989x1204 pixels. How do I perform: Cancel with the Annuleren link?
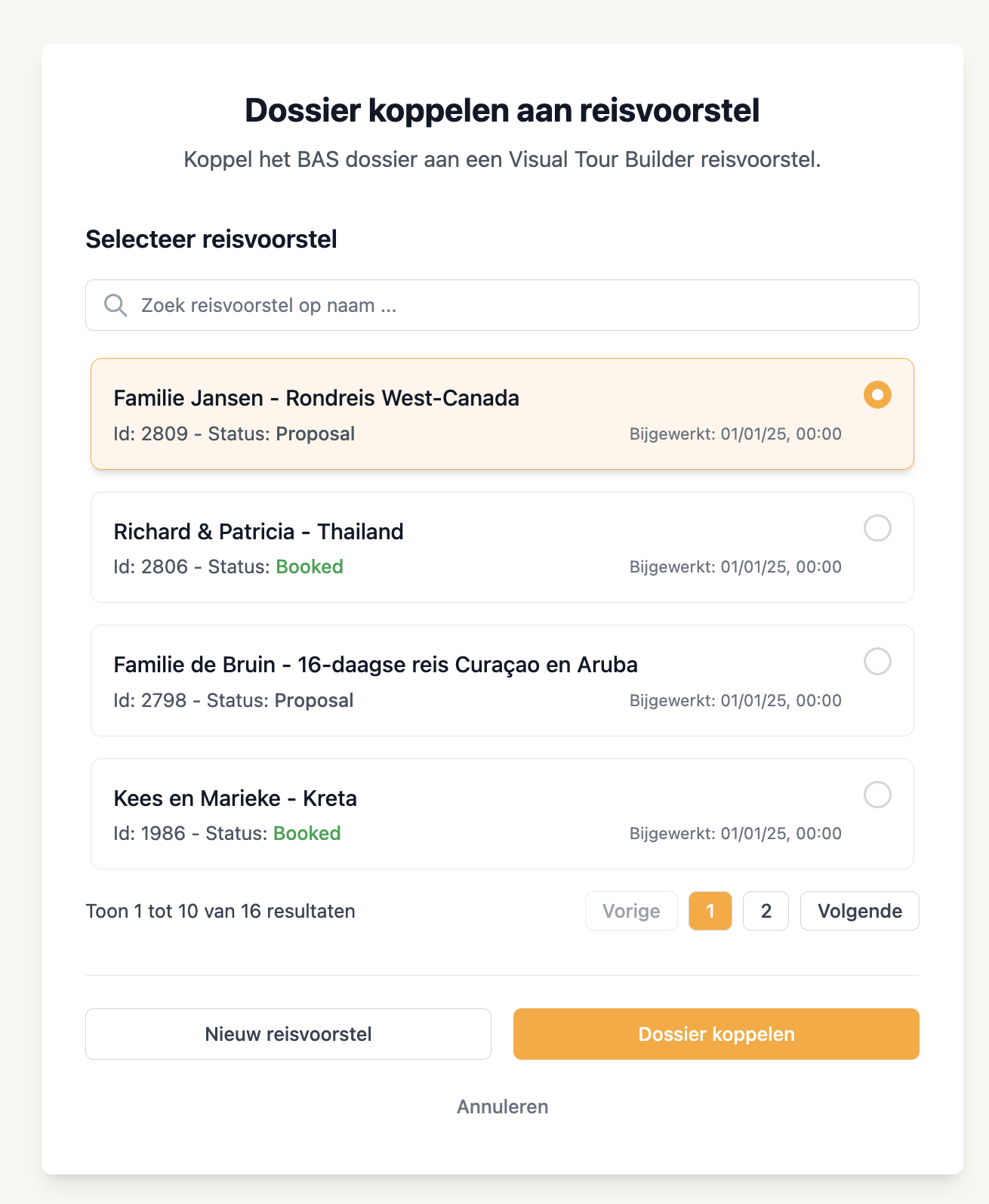tap(502, 1107)
